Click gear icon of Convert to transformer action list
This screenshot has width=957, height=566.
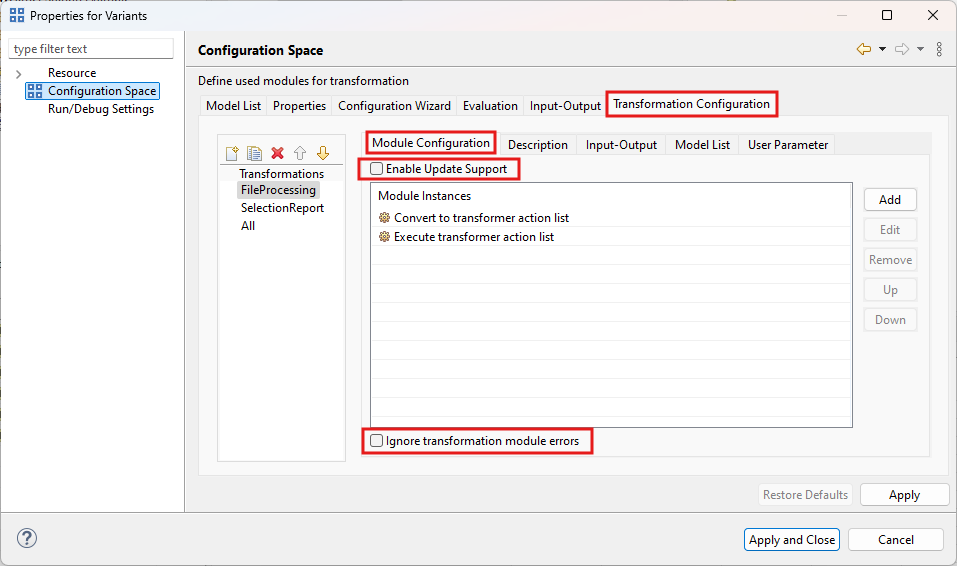point(384,218)
